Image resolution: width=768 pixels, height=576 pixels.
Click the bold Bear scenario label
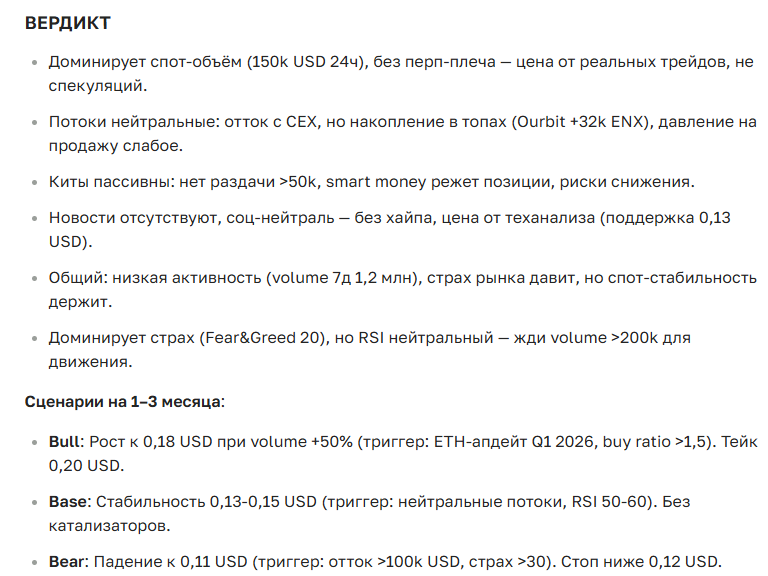pyautogui.click(x=68, y=561)
